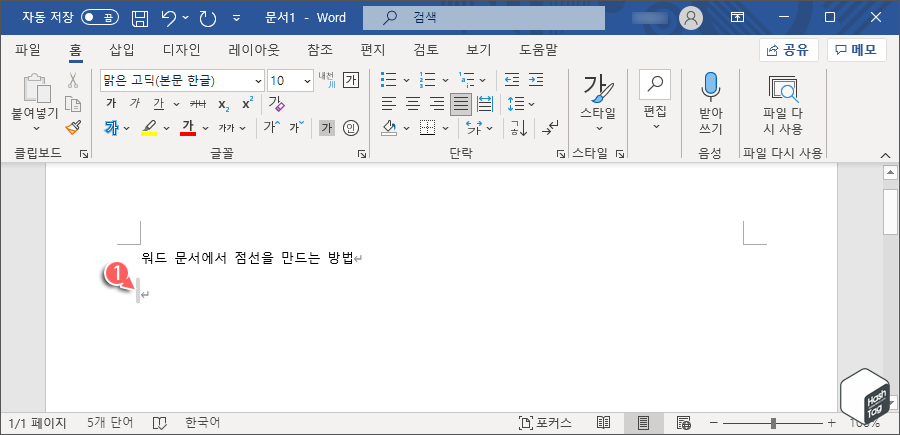Viewport: 900px width, 435px height.
Task: Click the character border icon
Action: (x=351, y=80)
